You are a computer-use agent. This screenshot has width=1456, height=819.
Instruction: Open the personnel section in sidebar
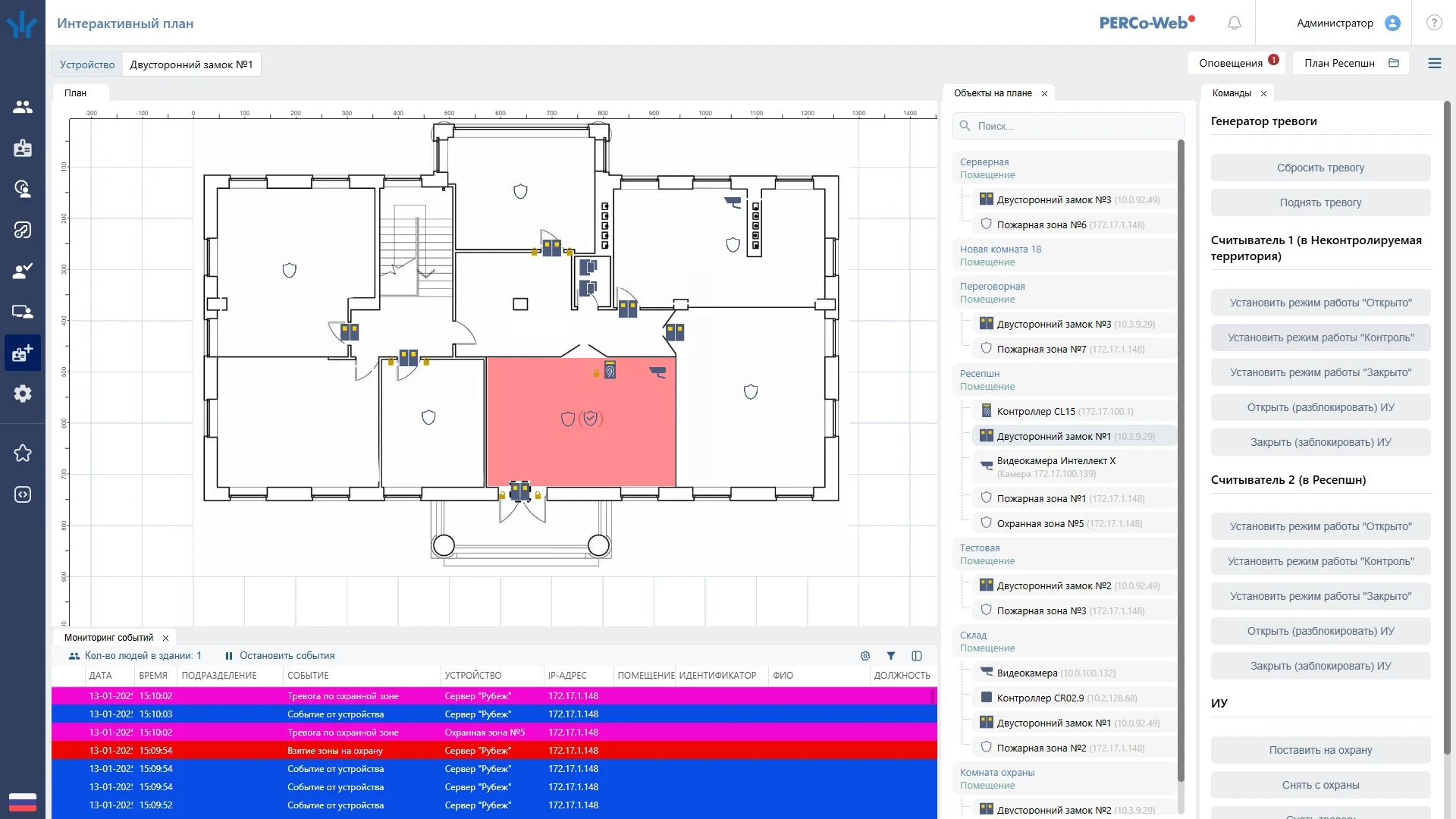pos(23,107)
